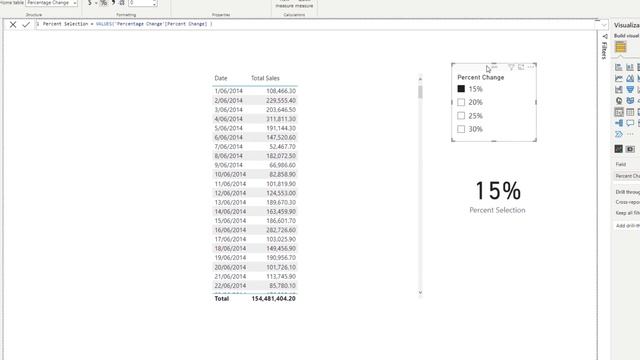Click the decimal places icon in Formatting
The height and width of the screenshot is (360, 640).
[x=122, y=3]
